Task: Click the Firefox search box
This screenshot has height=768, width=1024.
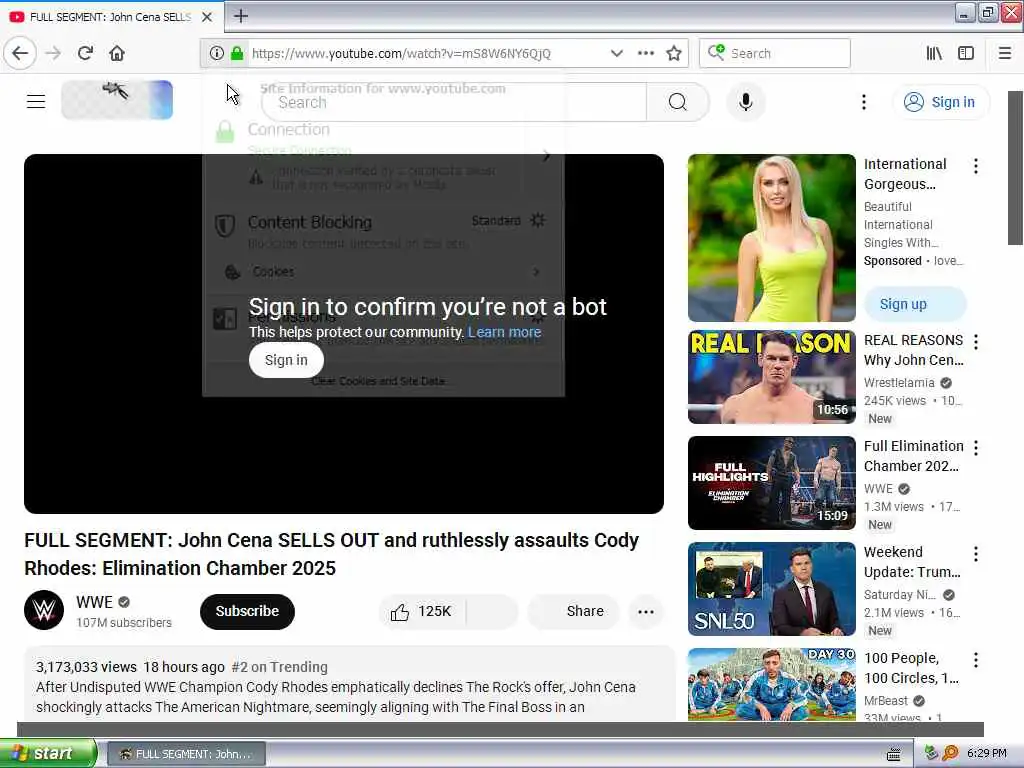Action: coord(775,53)
